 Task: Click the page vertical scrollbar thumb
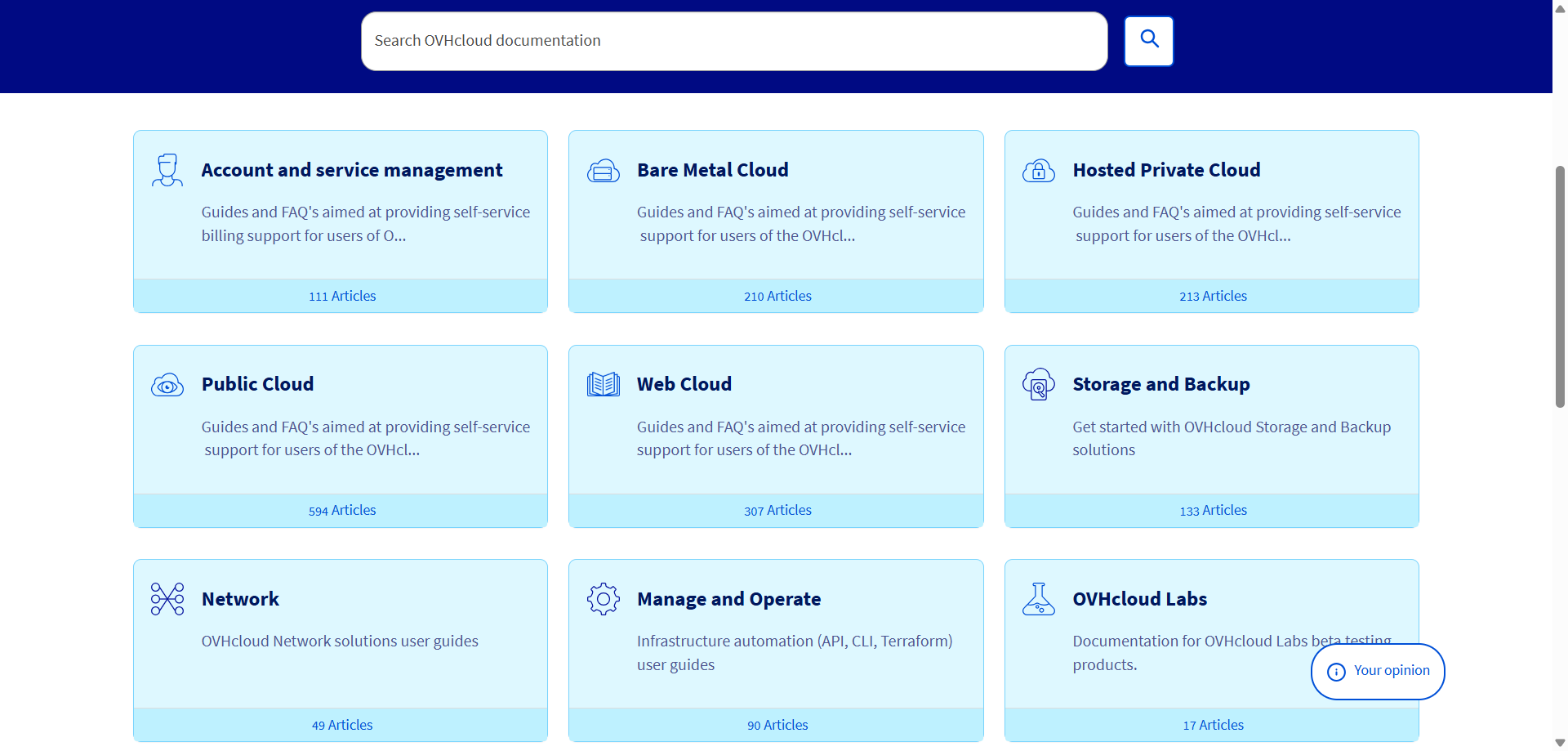[1560, 287]
